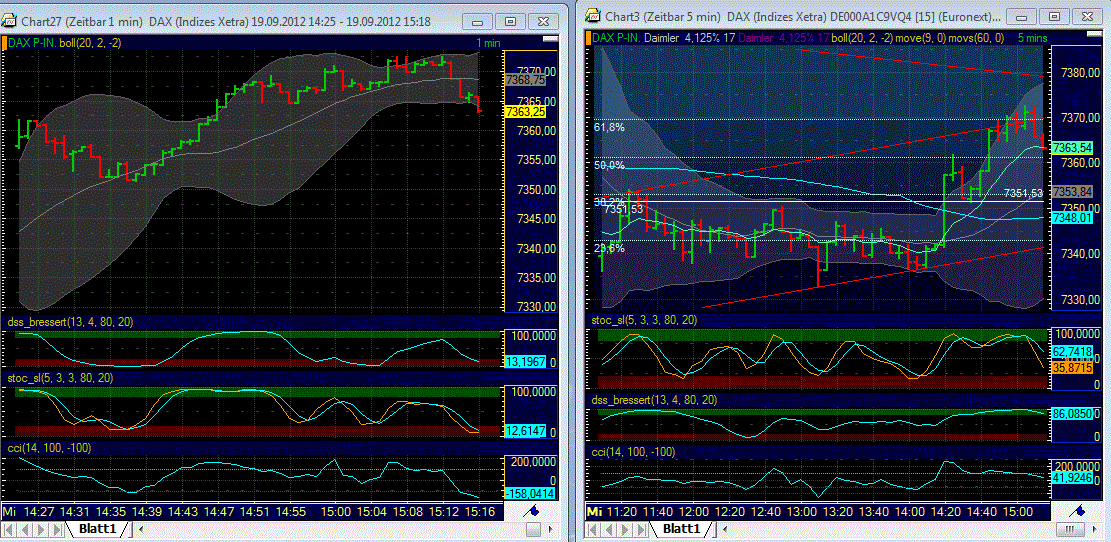Go to first sheet in Chart27
Image resolution: width=1111 pixels, height=542 pixels.
pyautogui.click(x=10, y=529)
